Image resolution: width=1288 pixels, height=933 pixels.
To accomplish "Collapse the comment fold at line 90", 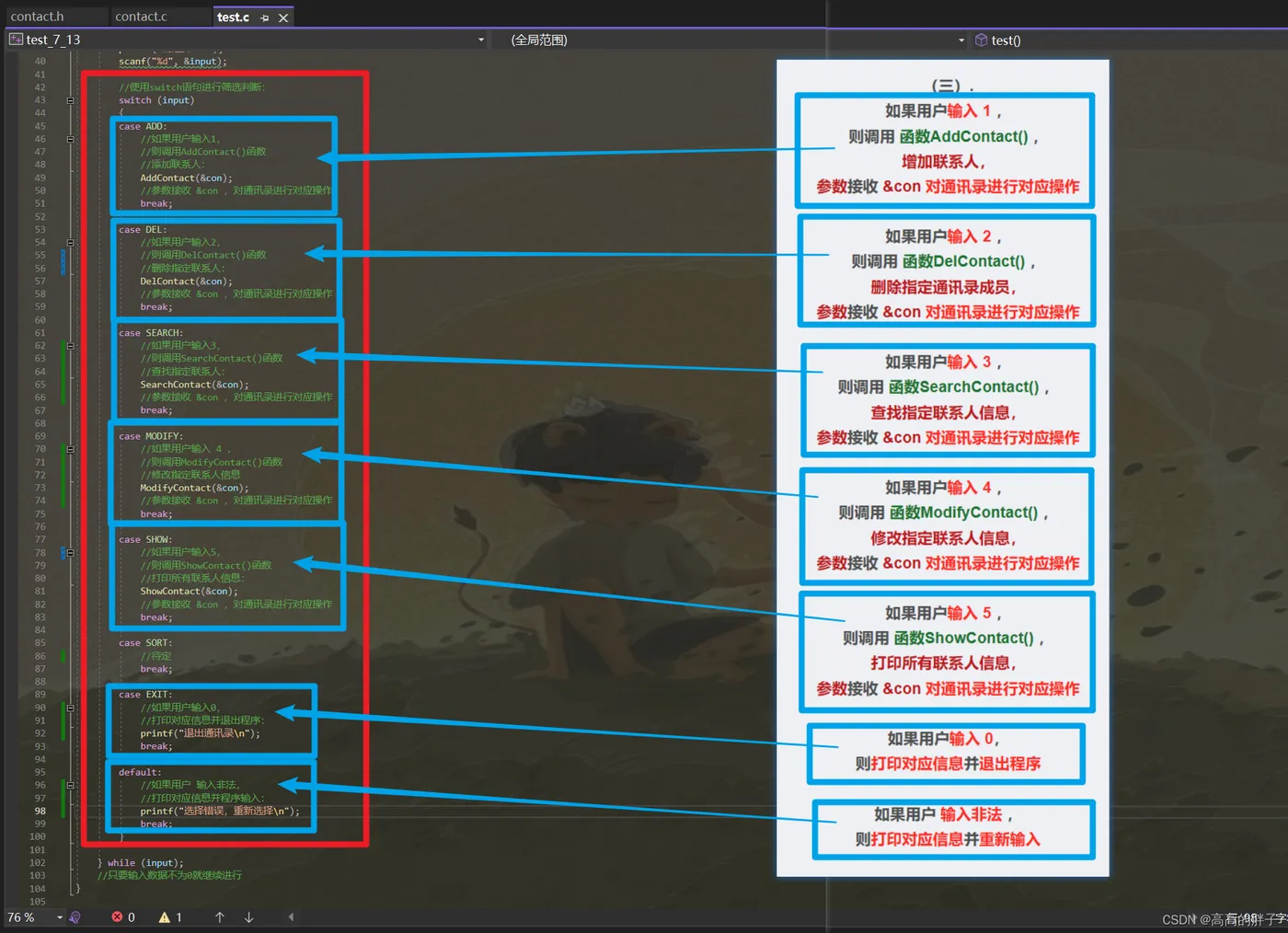I will click(70, 708).
